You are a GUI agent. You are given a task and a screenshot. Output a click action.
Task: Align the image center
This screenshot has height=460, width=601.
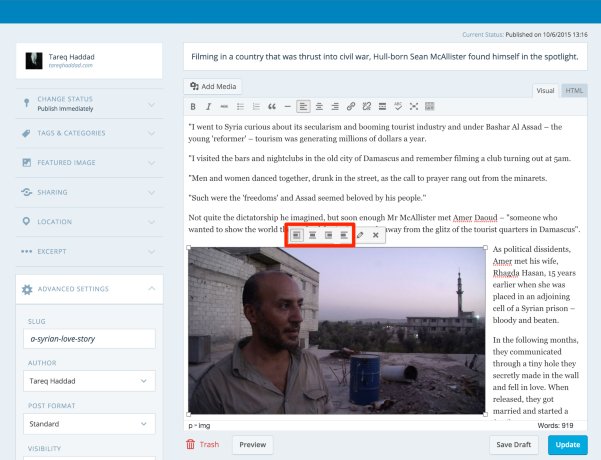point(312,235)
